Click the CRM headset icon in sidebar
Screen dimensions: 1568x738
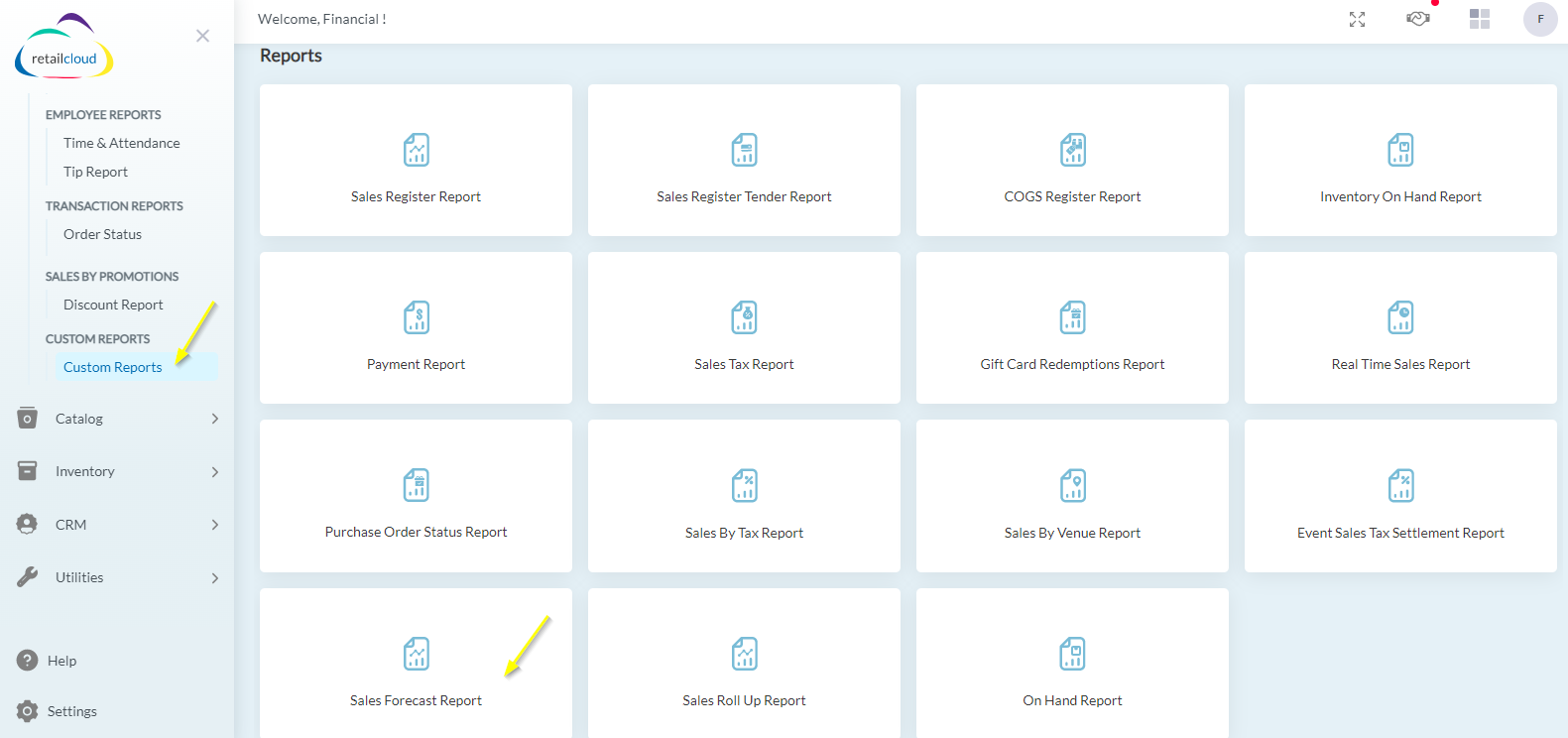coord(28,524)
